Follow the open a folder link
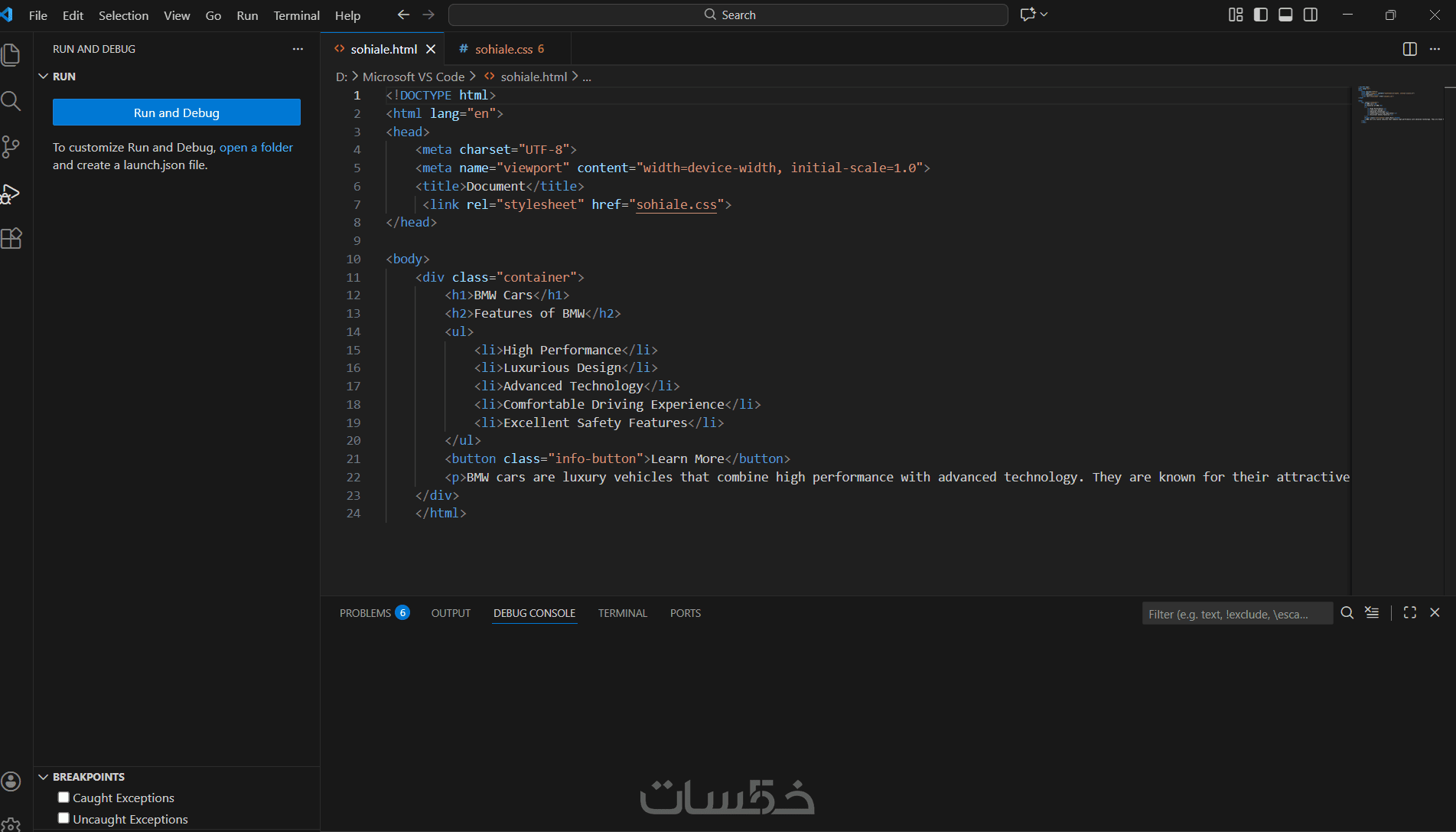This screenshot has height=832, width=1456. pos(256,147)
